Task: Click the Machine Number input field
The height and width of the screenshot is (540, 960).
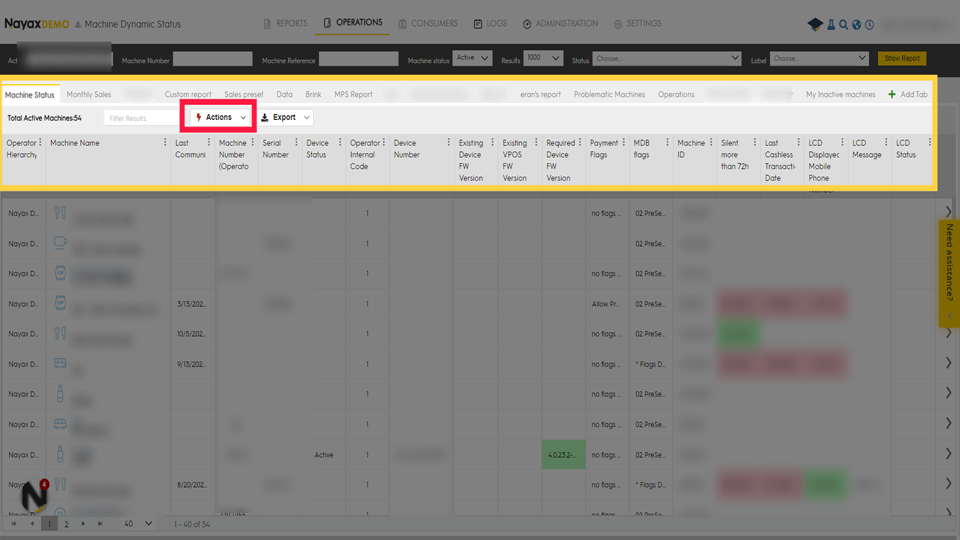Action: (x=212, y=59)
